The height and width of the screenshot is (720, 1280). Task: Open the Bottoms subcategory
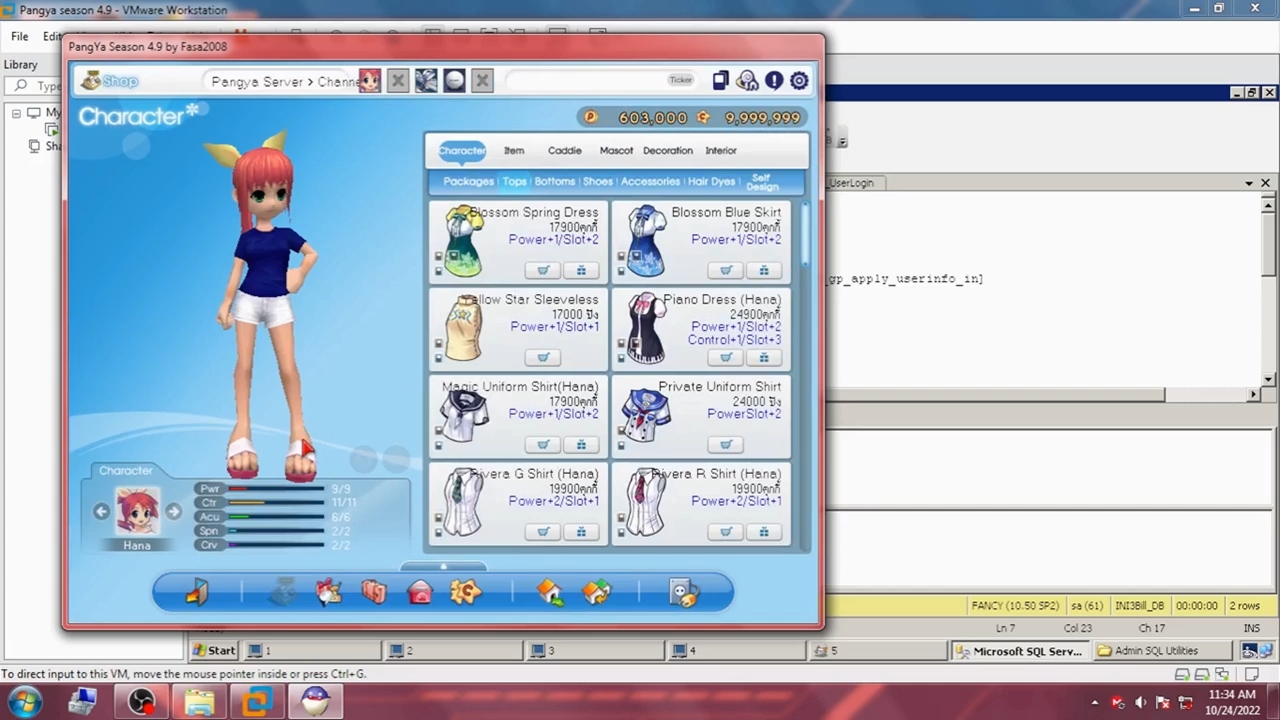(554, 182)
